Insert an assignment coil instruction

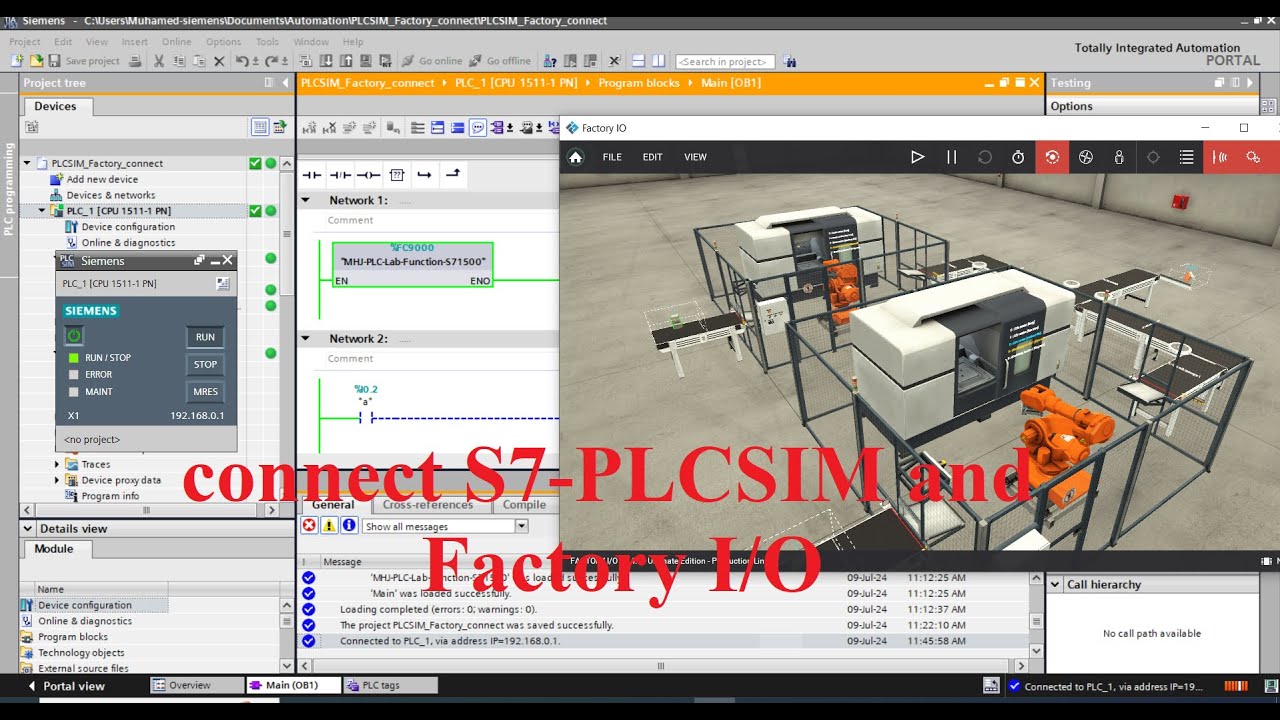[368, 175]
